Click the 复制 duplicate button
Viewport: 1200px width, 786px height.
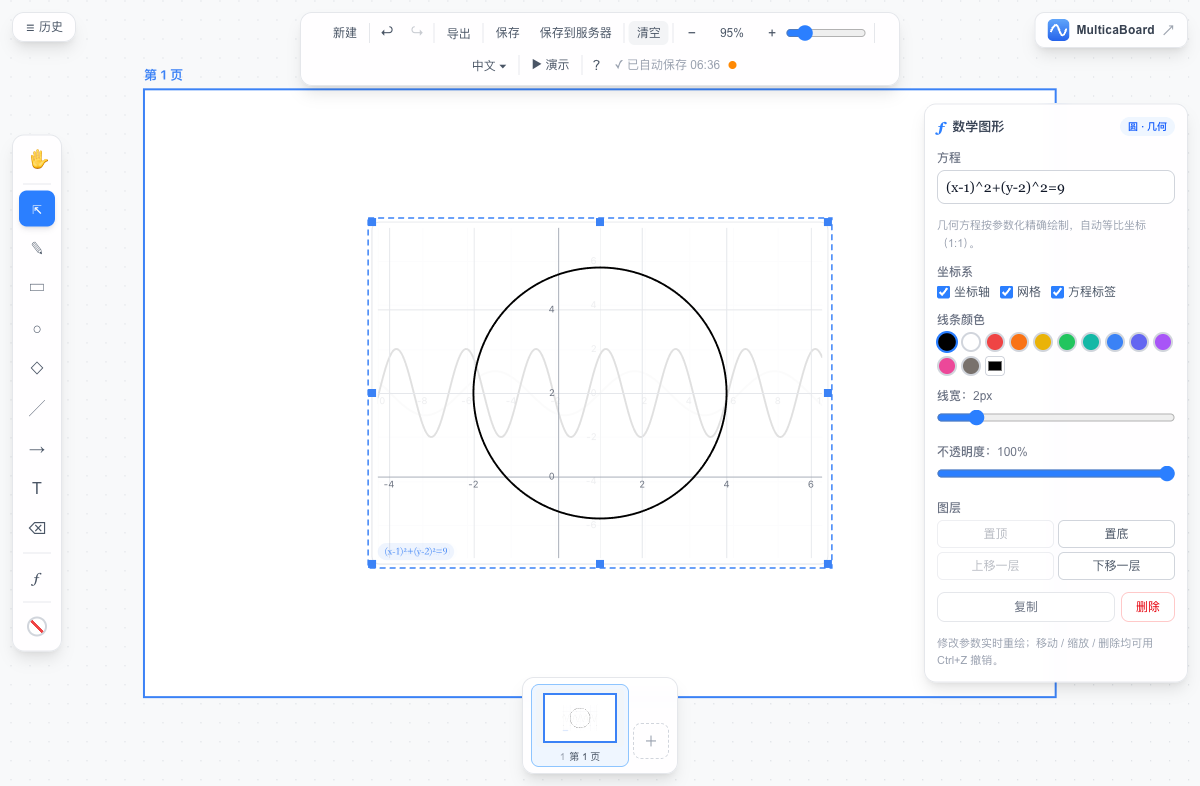click(1026, 607)
